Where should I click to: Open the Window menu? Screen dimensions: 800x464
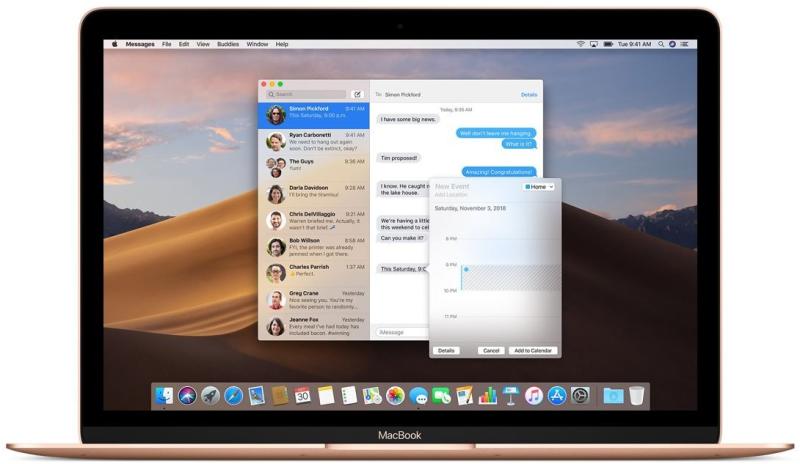pos(257,44)
